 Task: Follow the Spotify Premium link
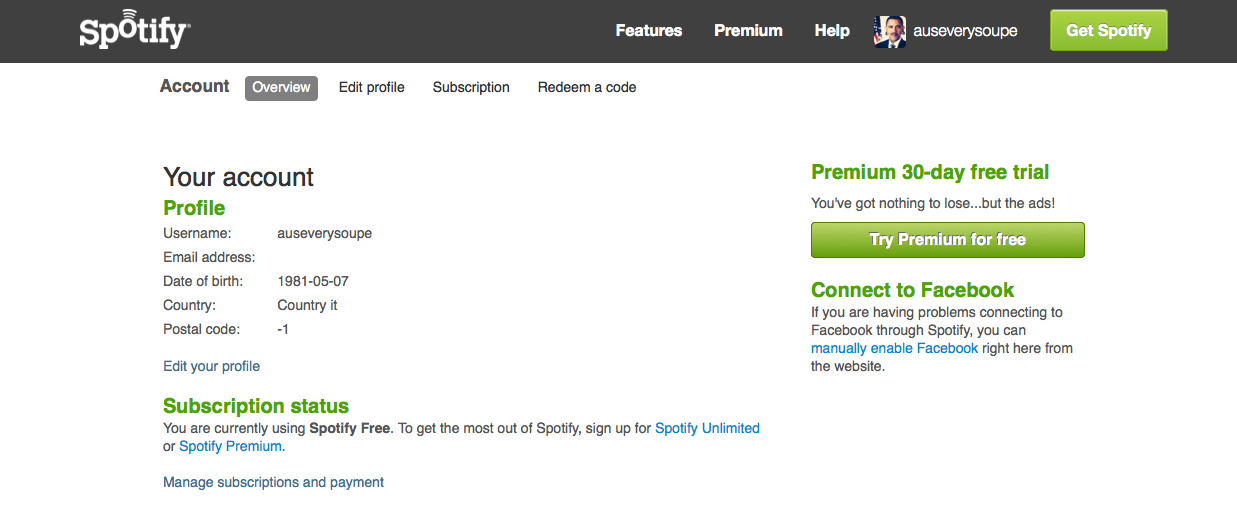coord(230,446)
